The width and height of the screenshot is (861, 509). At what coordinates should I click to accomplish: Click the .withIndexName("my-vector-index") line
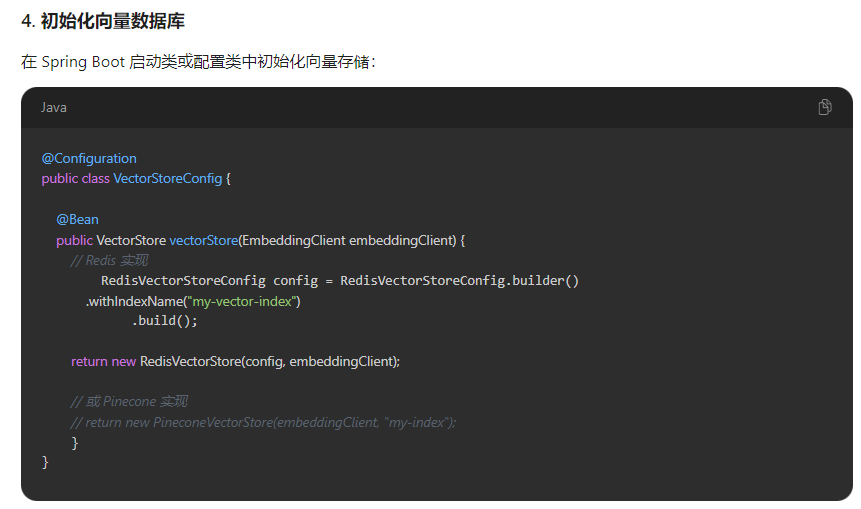193,301
